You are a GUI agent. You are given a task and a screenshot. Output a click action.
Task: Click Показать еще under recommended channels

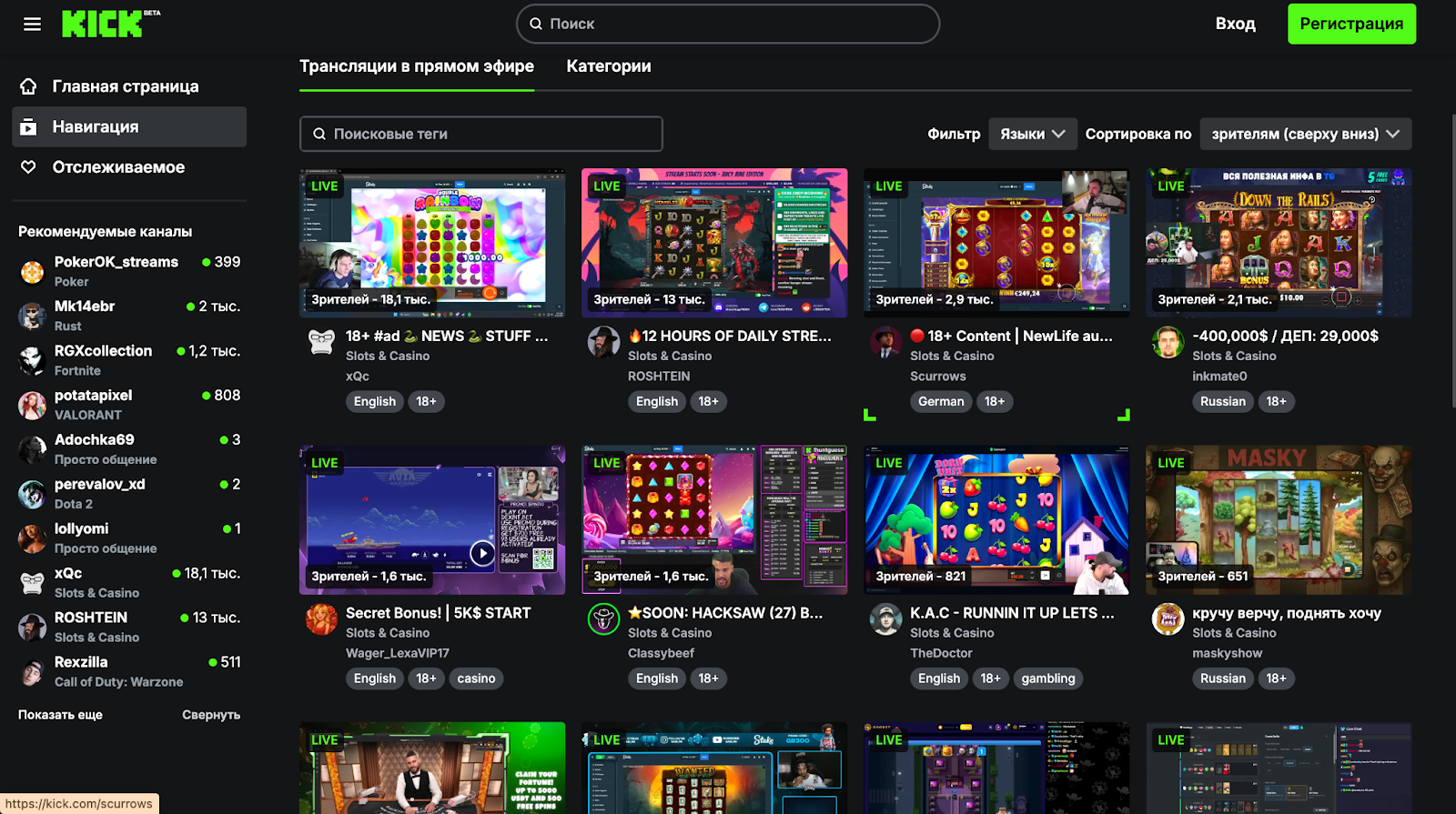click(60, 715)
